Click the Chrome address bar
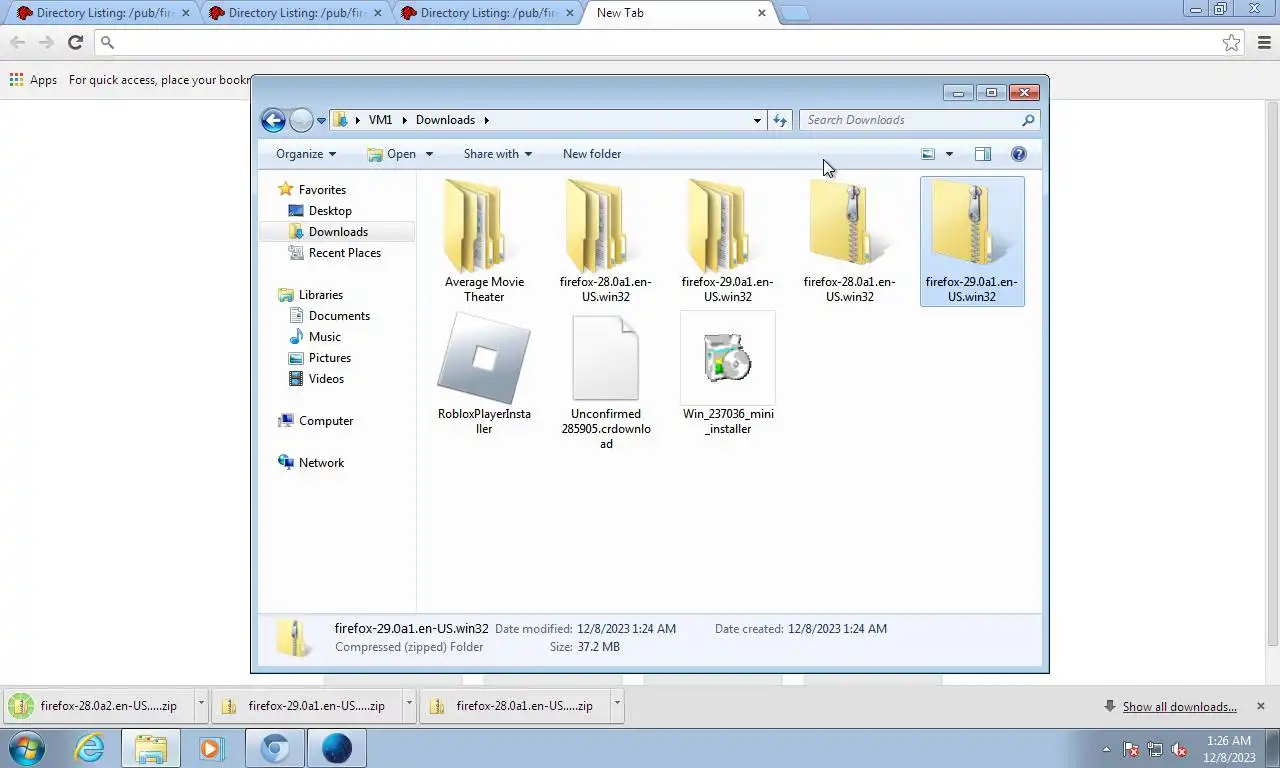 click(x=667, y=42)
